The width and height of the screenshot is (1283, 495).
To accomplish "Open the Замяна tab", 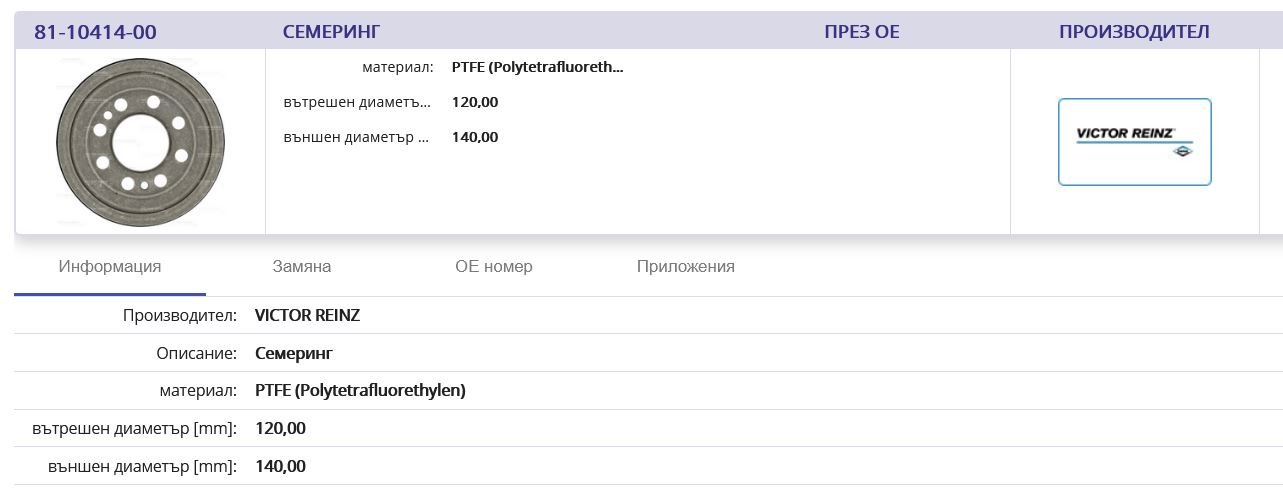I will [x=302, y=267].
